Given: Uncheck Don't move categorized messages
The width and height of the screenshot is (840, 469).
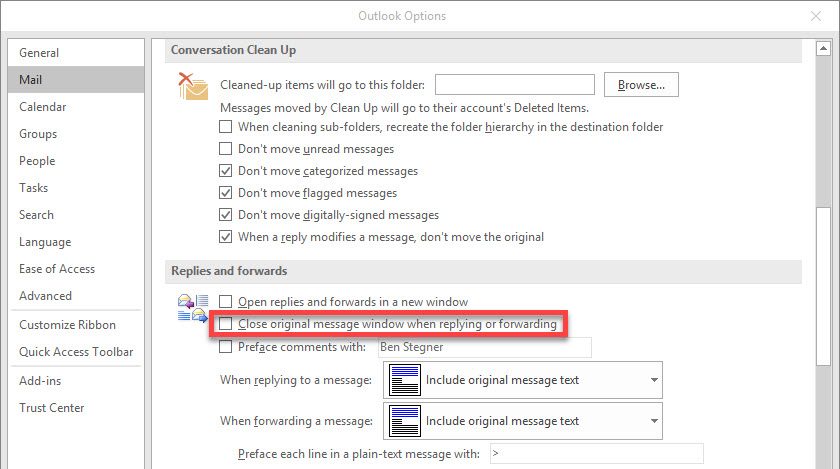Looking at the screenshot, I should pos(226,170).
